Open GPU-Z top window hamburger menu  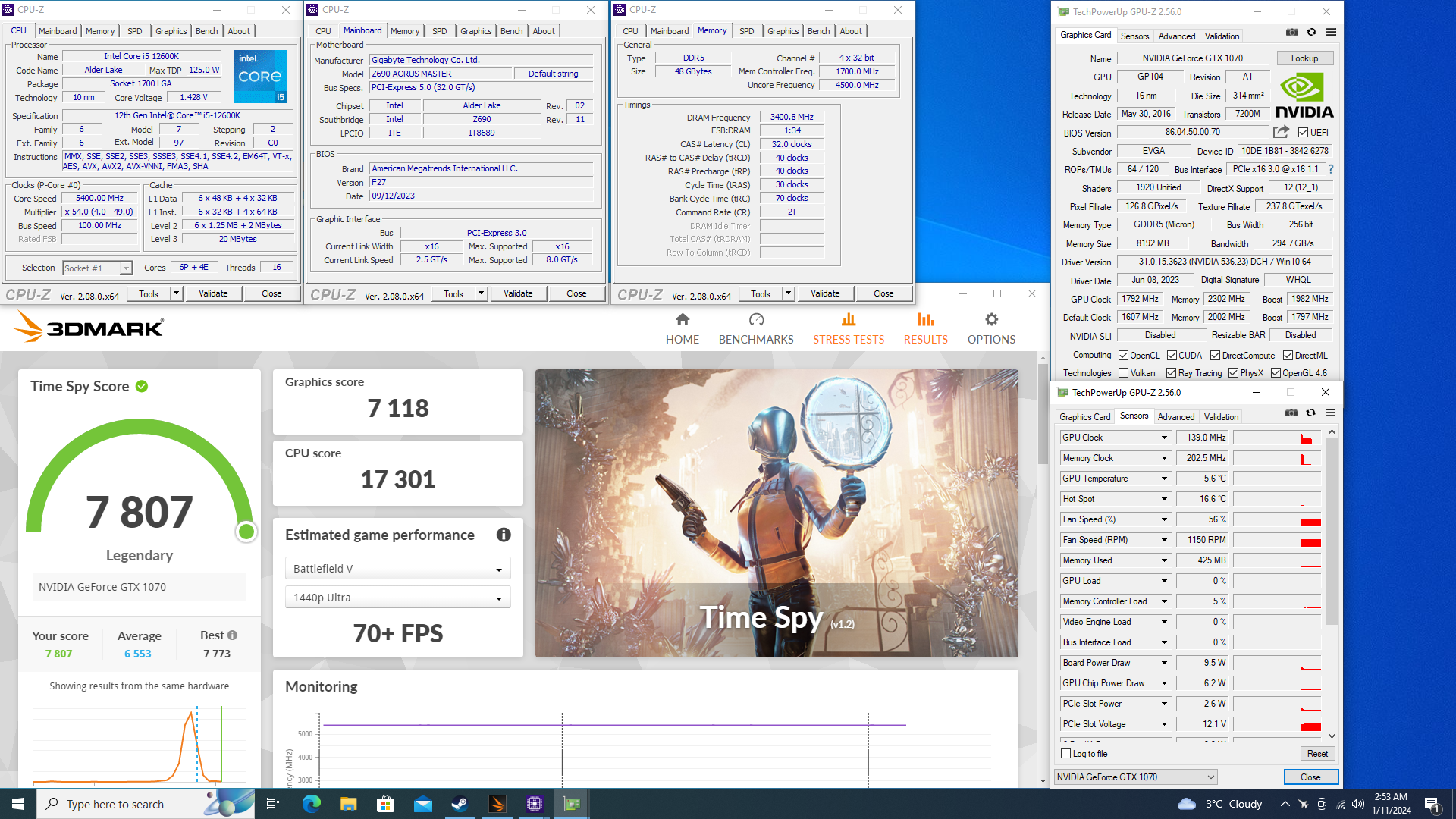(x=1331, y=32)
